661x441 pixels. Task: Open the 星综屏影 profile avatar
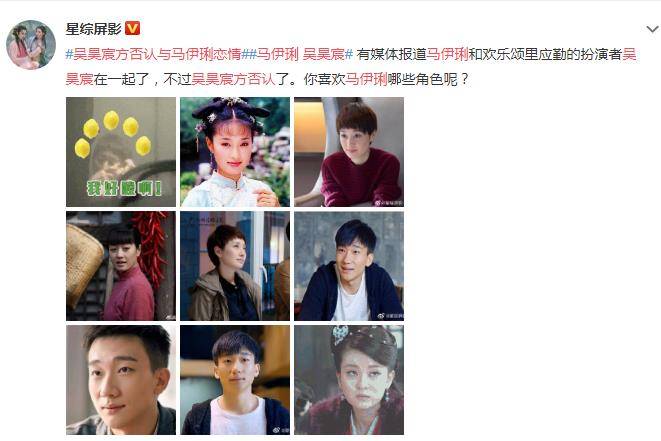31,45
